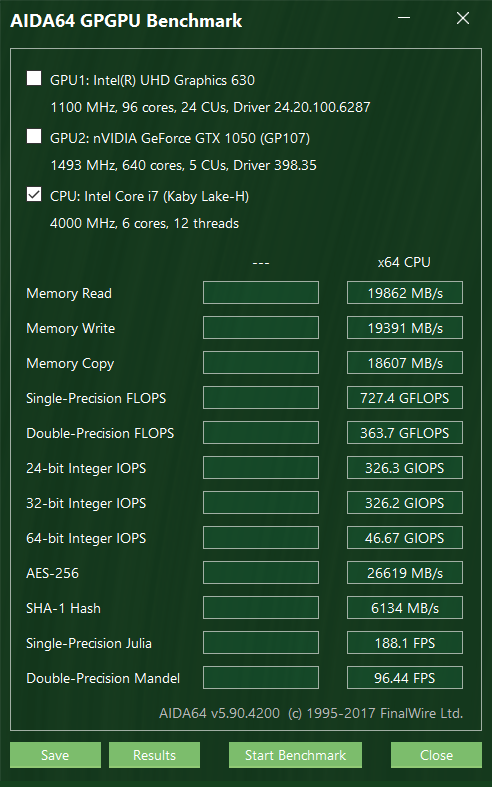Click the Single-Precision Julia label

[89, 643]
